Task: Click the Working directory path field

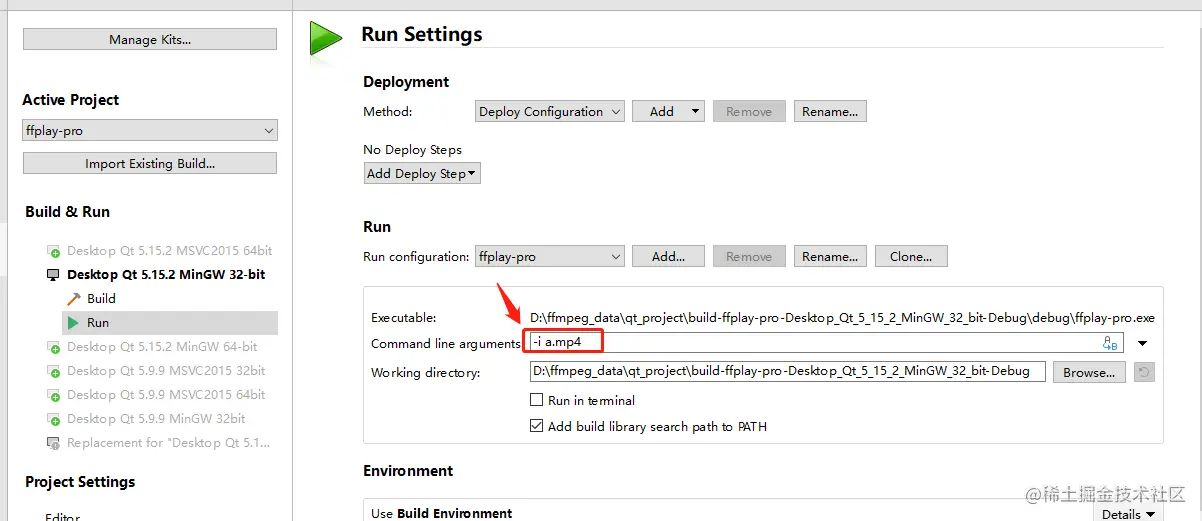Action: coord(787,372)
